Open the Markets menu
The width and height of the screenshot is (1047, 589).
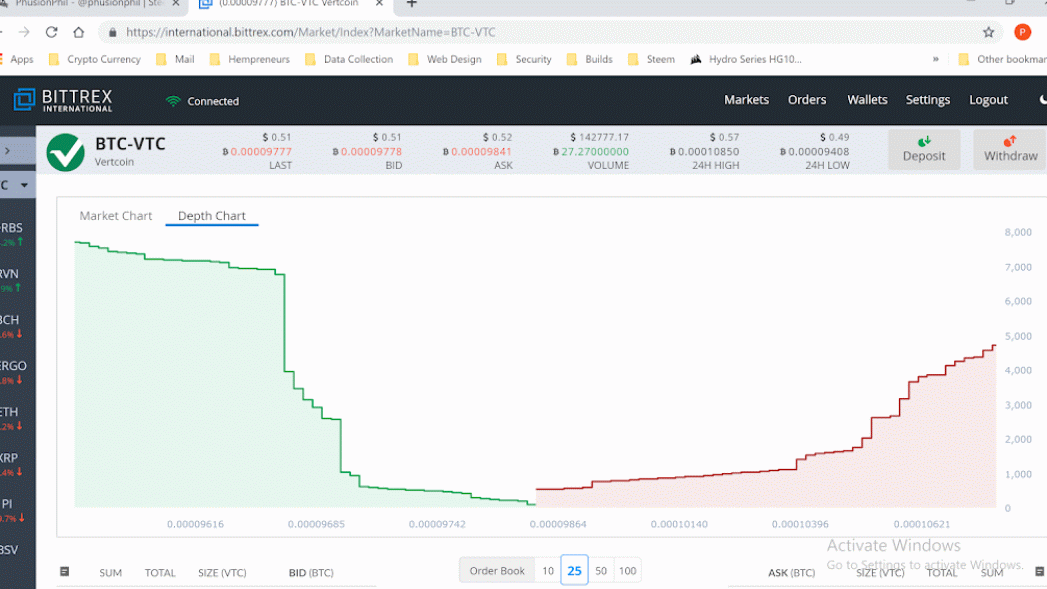(x=747, y=100)
